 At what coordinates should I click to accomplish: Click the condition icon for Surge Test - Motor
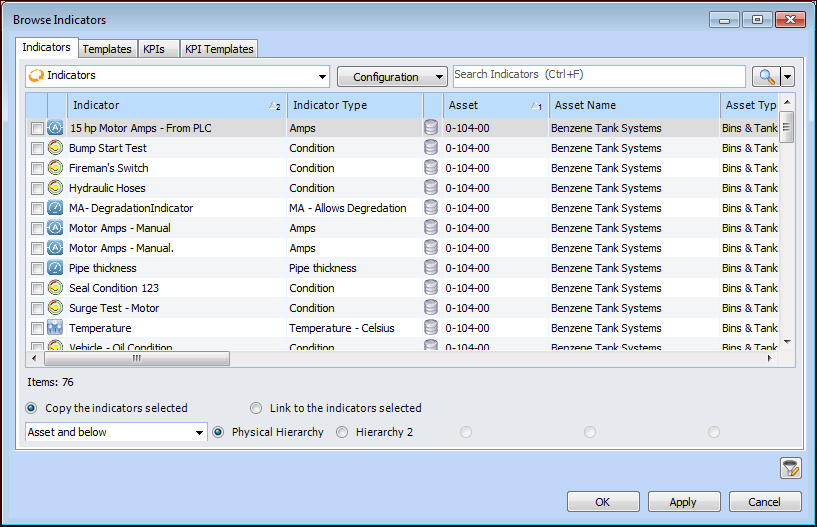[x=55, y=308]
